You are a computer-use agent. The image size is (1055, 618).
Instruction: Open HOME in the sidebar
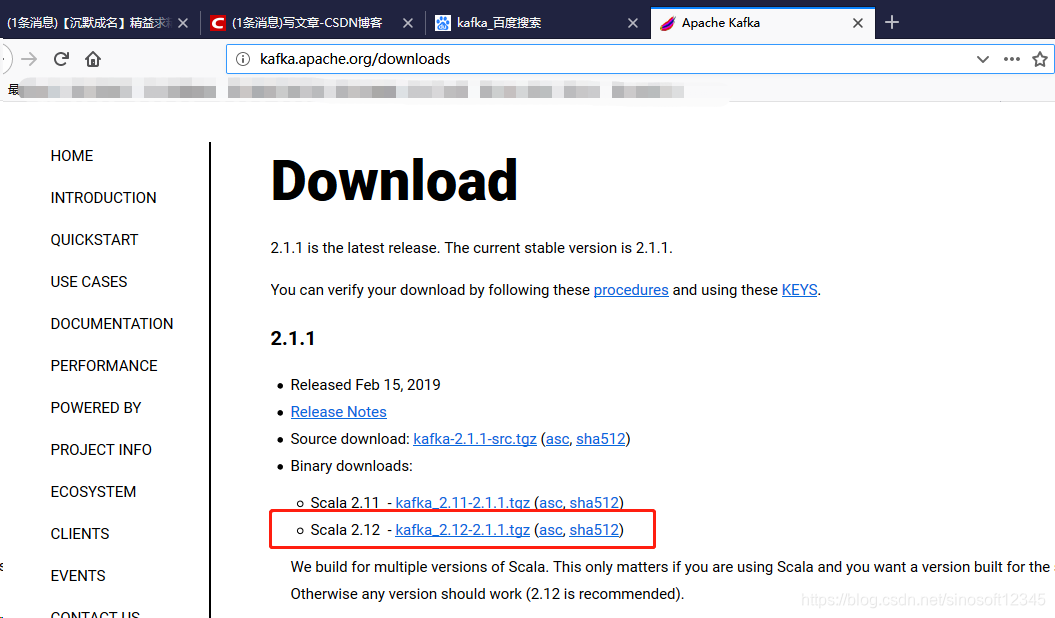[x=72, y=156]
